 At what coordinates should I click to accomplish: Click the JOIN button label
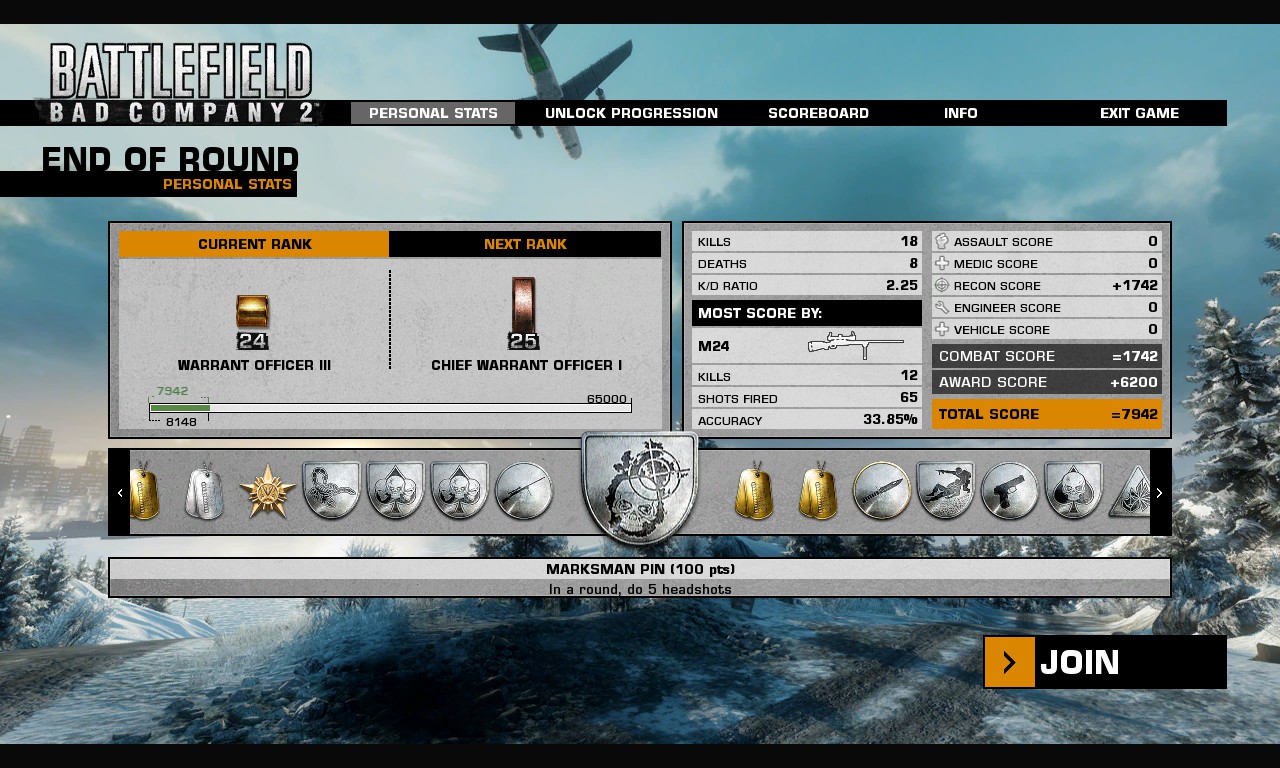click(1080, 662)
